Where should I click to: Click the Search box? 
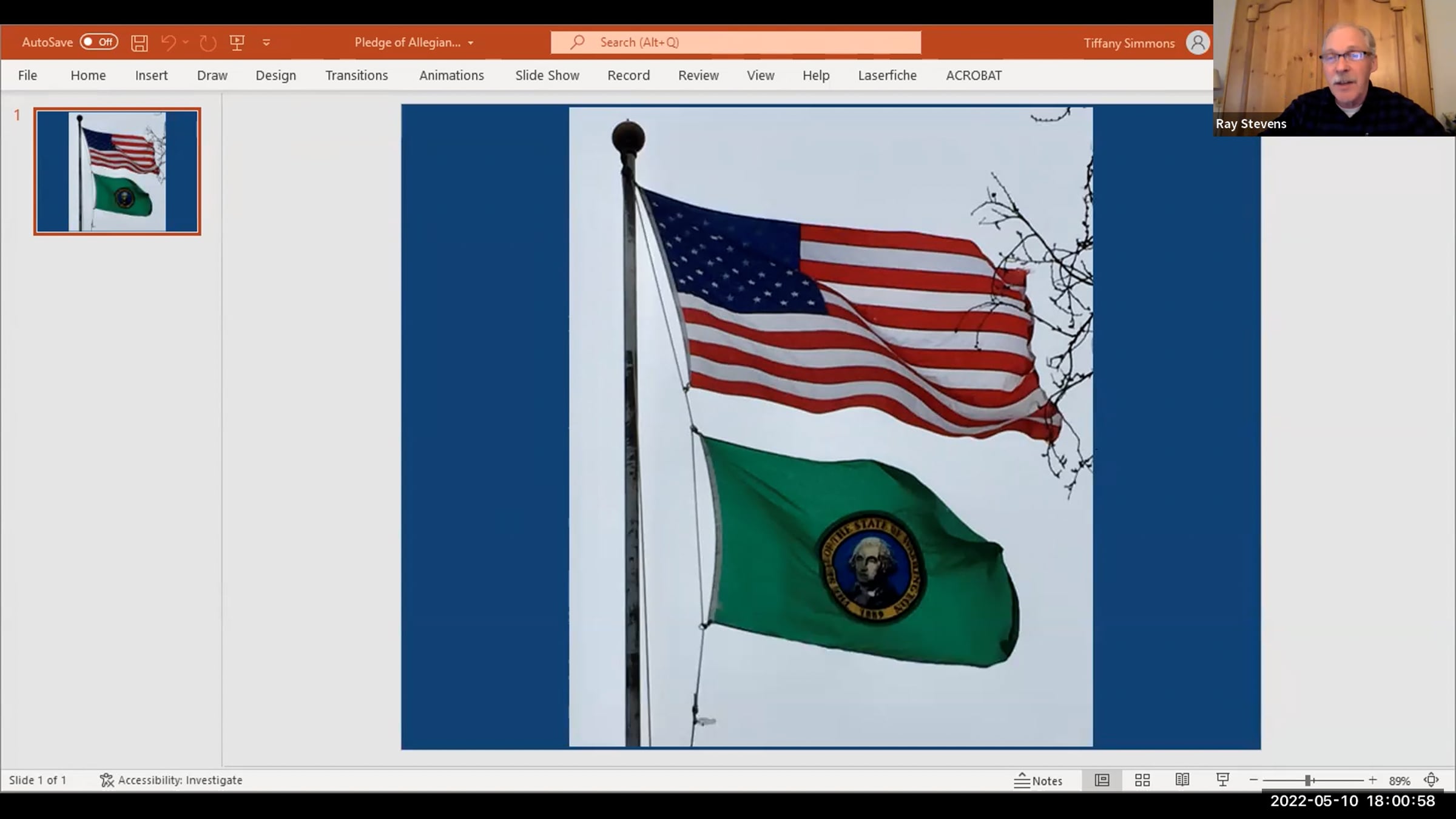pos(736,42)
